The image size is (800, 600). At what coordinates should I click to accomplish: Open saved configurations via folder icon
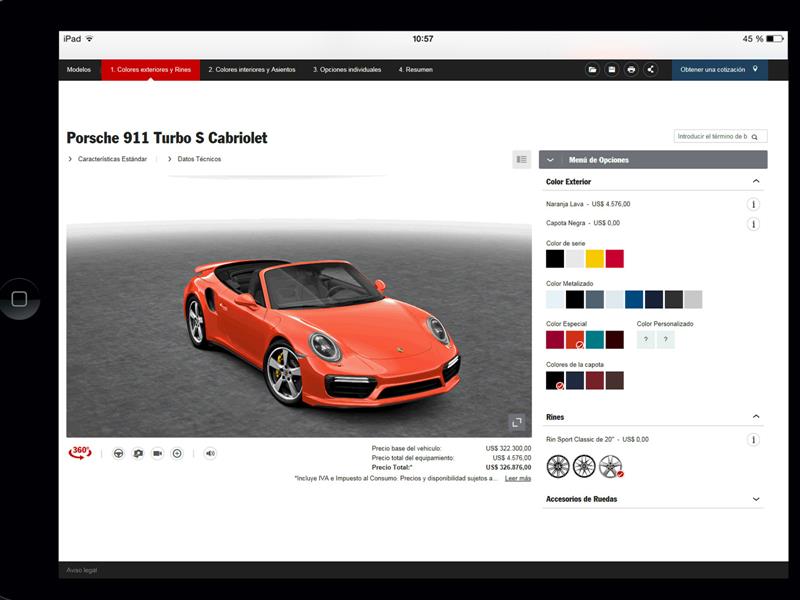click(593, 70)
